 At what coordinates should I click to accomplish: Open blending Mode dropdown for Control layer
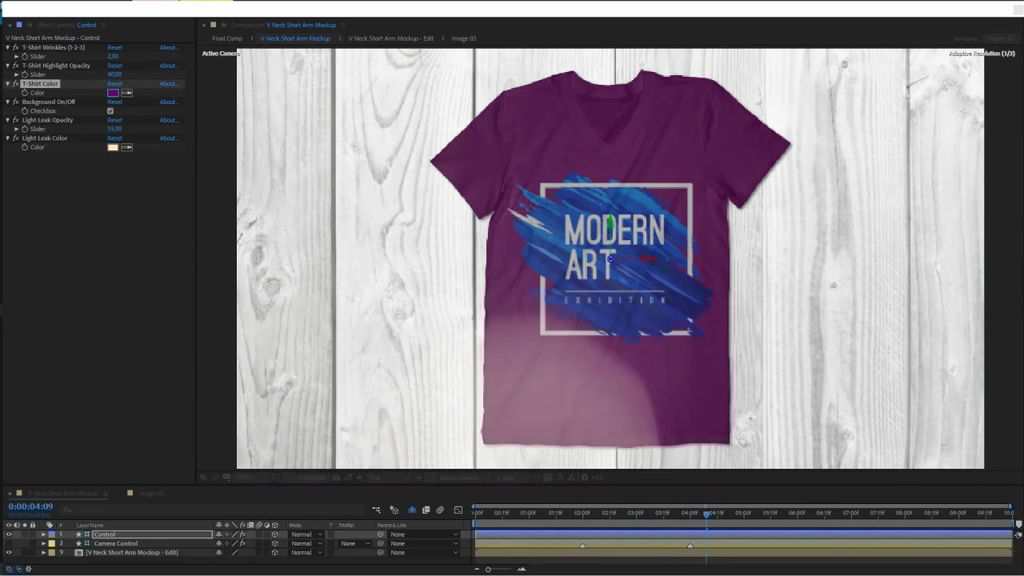point(306,534)
